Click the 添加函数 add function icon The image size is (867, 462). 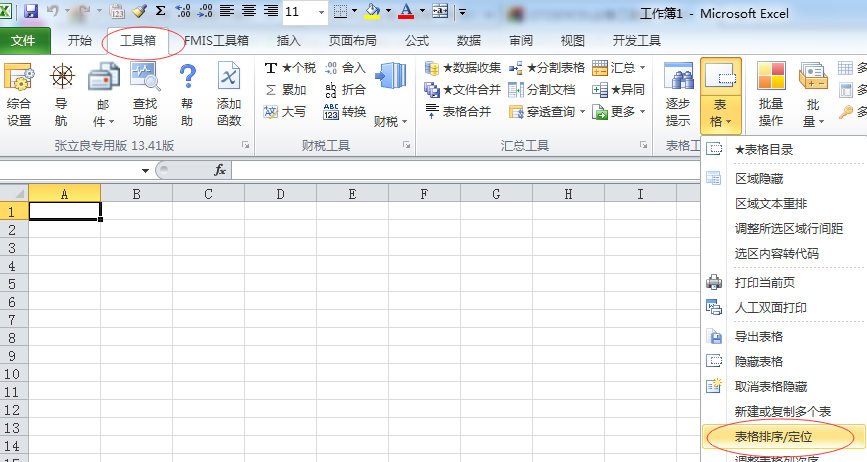point(229,95)
